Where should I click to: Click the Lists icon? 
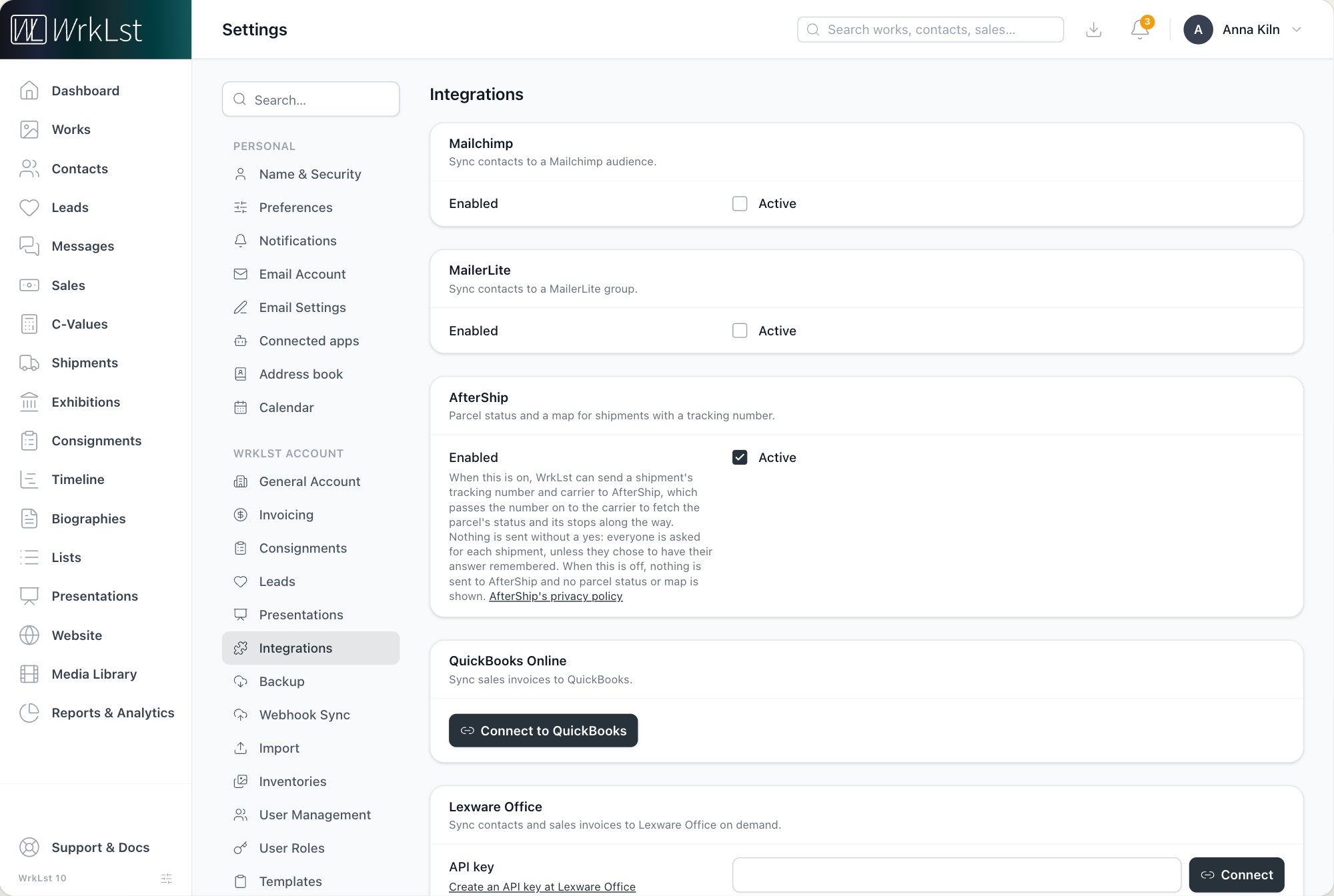click(x=29, y=557)
